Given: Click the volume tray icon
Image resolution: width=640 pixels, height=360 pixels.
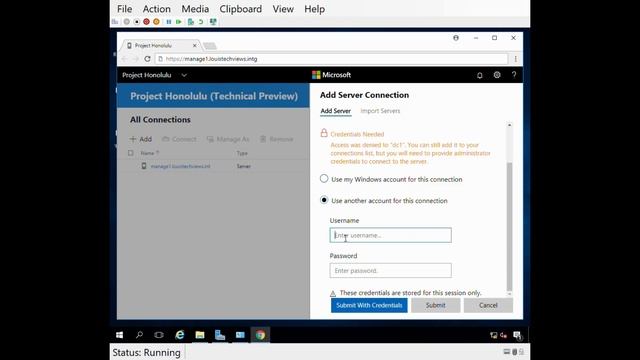Looking at the screenshot, I should (504, 335).
